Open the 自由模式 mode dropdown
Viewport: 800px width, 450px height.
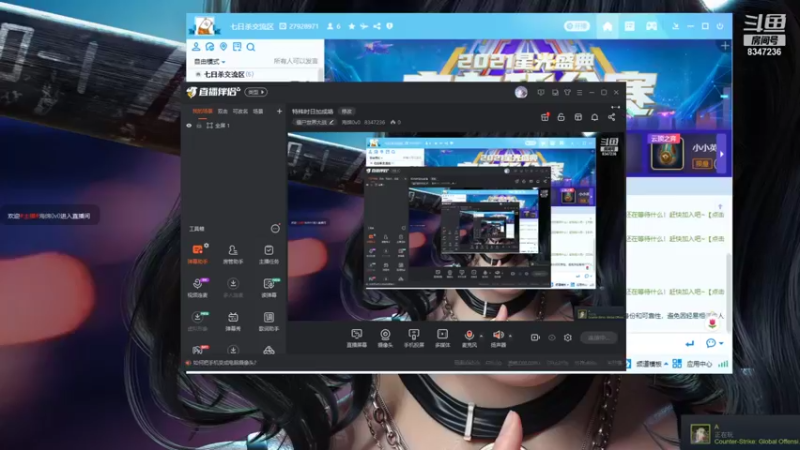tap(209, 61)
